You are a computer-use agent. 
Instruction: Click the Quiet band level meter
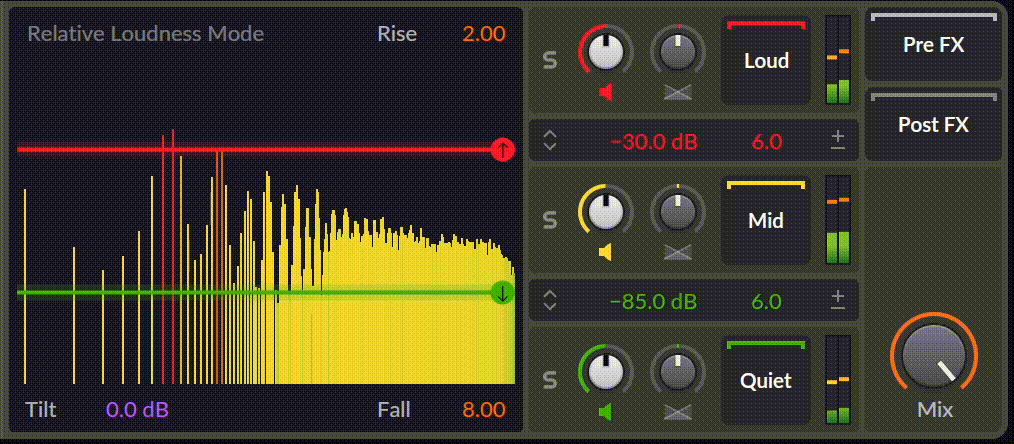pos(838,381)
